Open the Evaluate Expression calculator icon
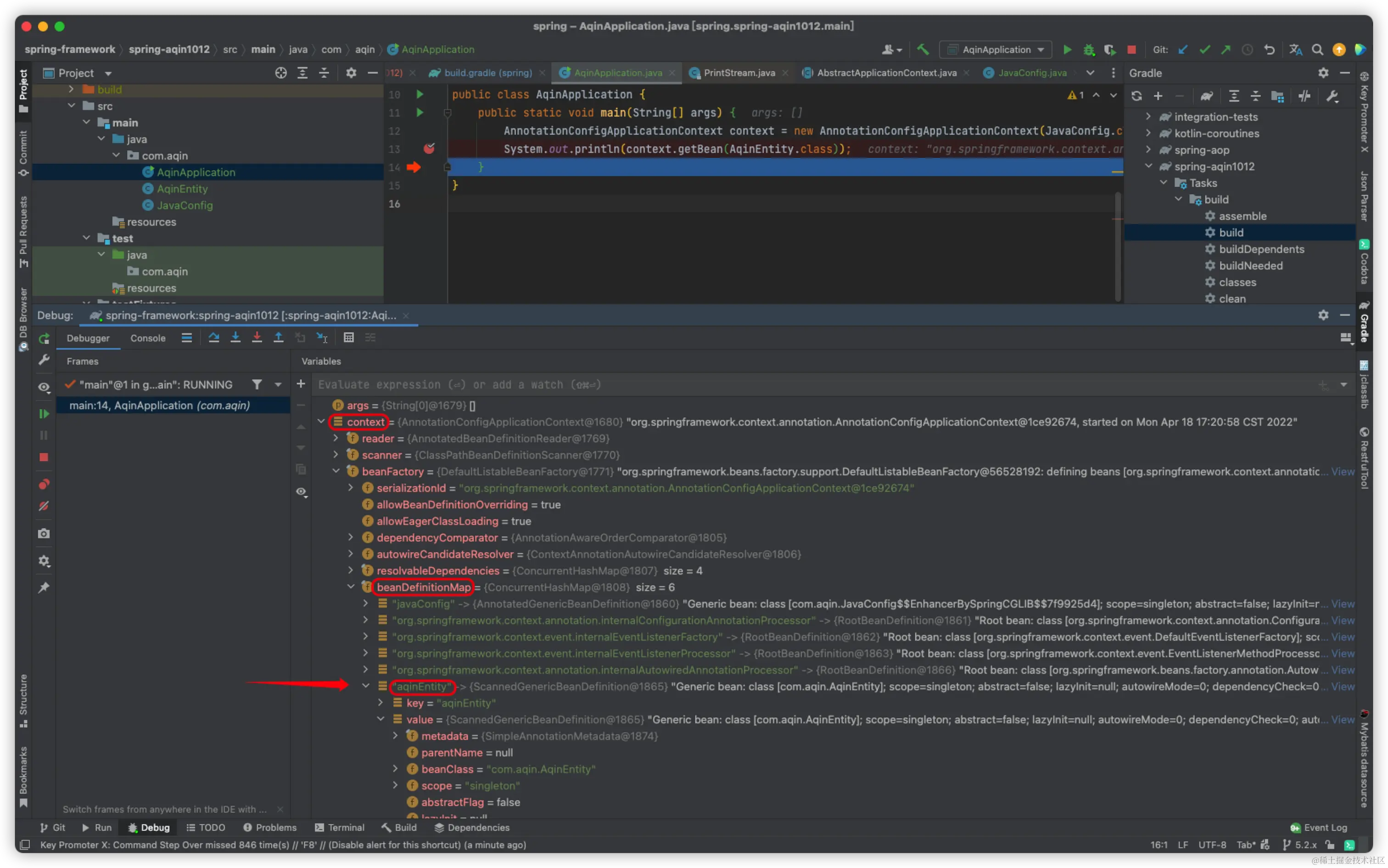 point(348,337)
